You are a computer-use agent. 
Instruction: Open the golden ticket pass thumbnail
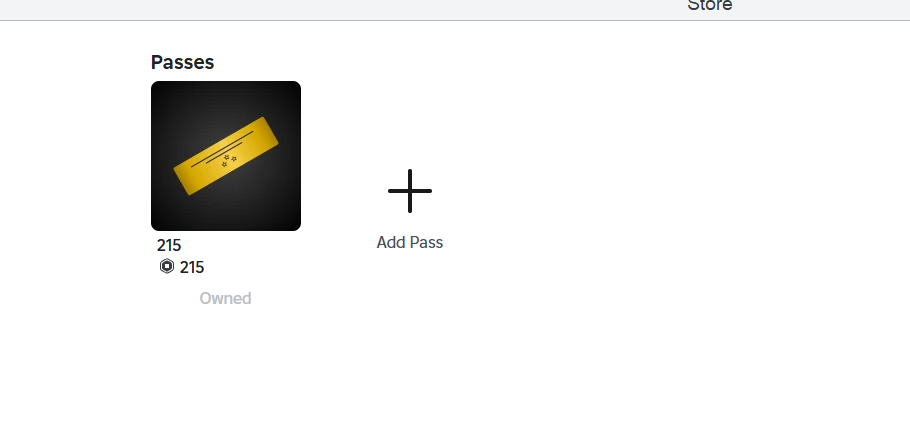[226, 156]
